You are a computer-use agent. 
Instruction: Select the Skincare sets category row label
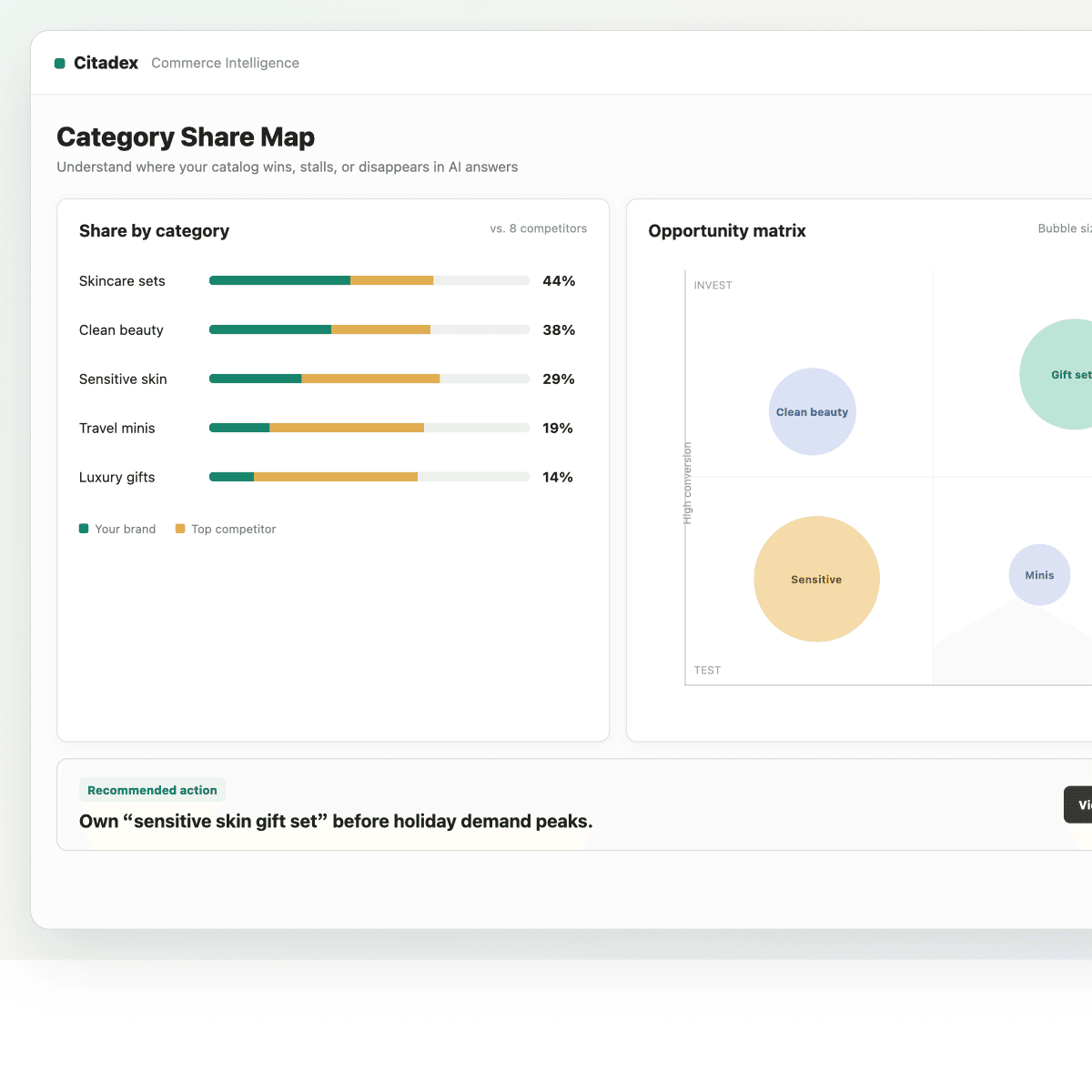(122, 281)
